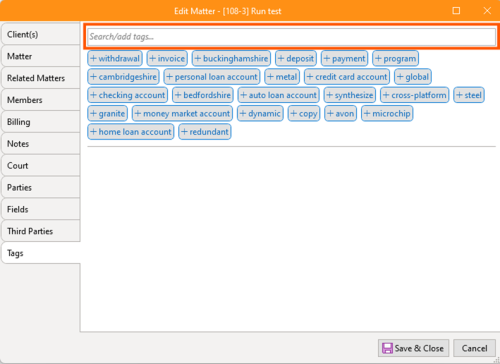Cancel editing the matter
This screenshot has width=500, height=364.
pyautogui.click(x=474, y=348)
